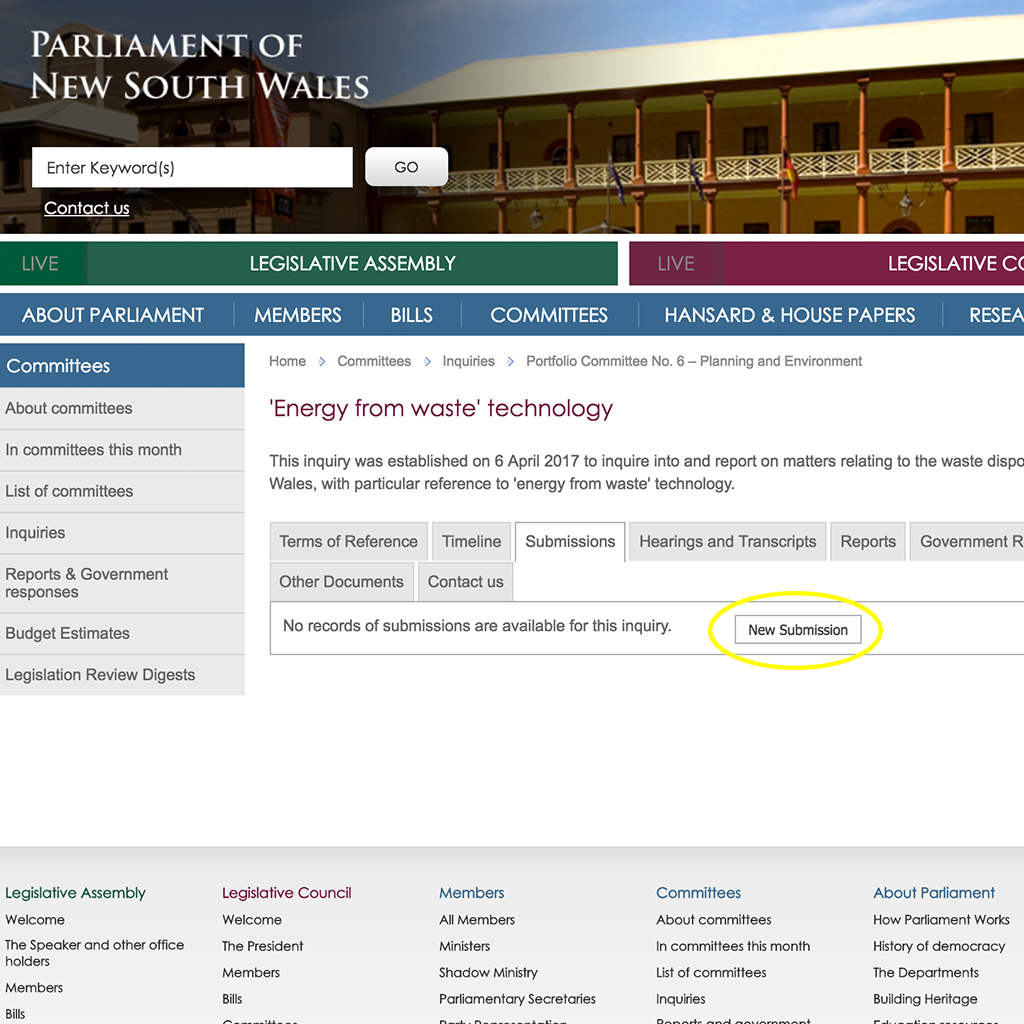
Task: Select the Submissions tab
Action: click(x=570, y=541)
